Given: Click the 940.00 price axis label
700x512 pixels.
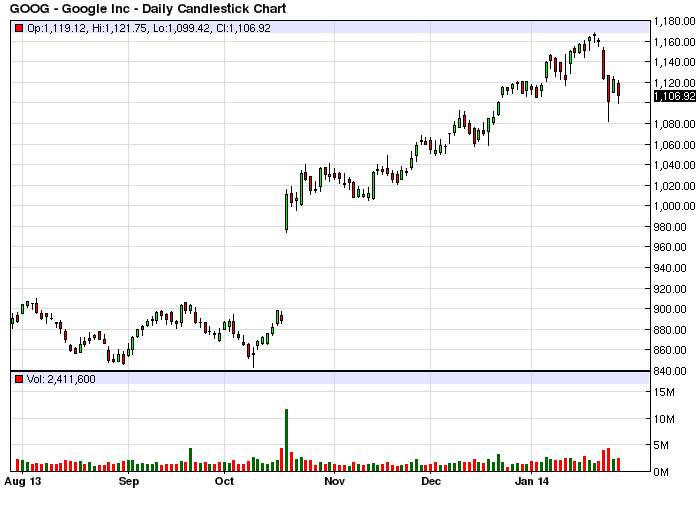Looking at the screenshot, I should point(670,268).
